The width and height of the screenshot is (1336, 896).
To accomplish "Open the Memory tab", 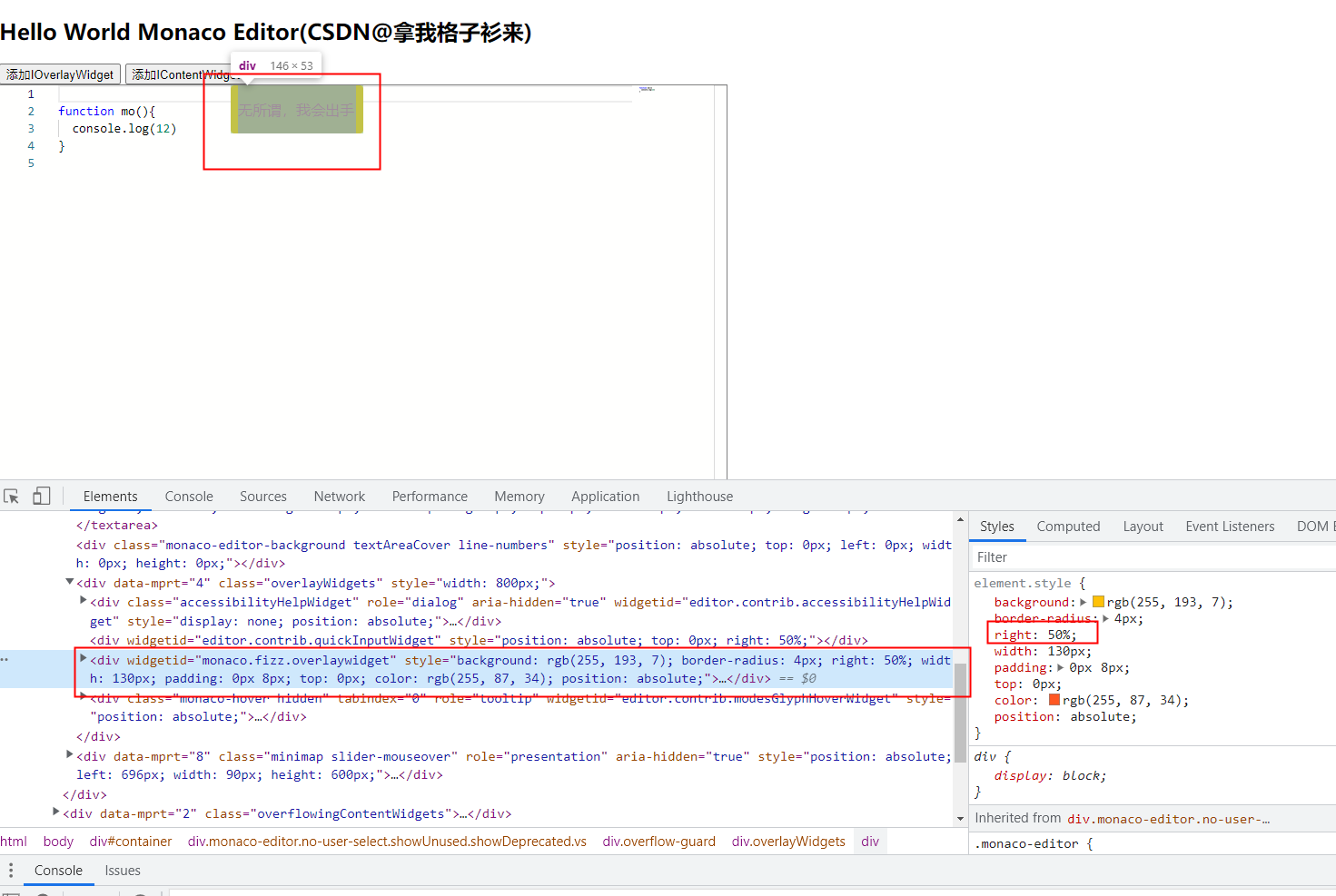I will coord(520,497).
